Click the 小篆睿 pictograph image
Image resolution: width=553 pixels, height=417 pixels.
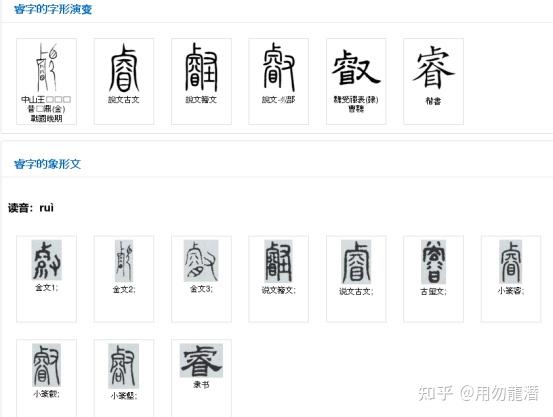510,261
